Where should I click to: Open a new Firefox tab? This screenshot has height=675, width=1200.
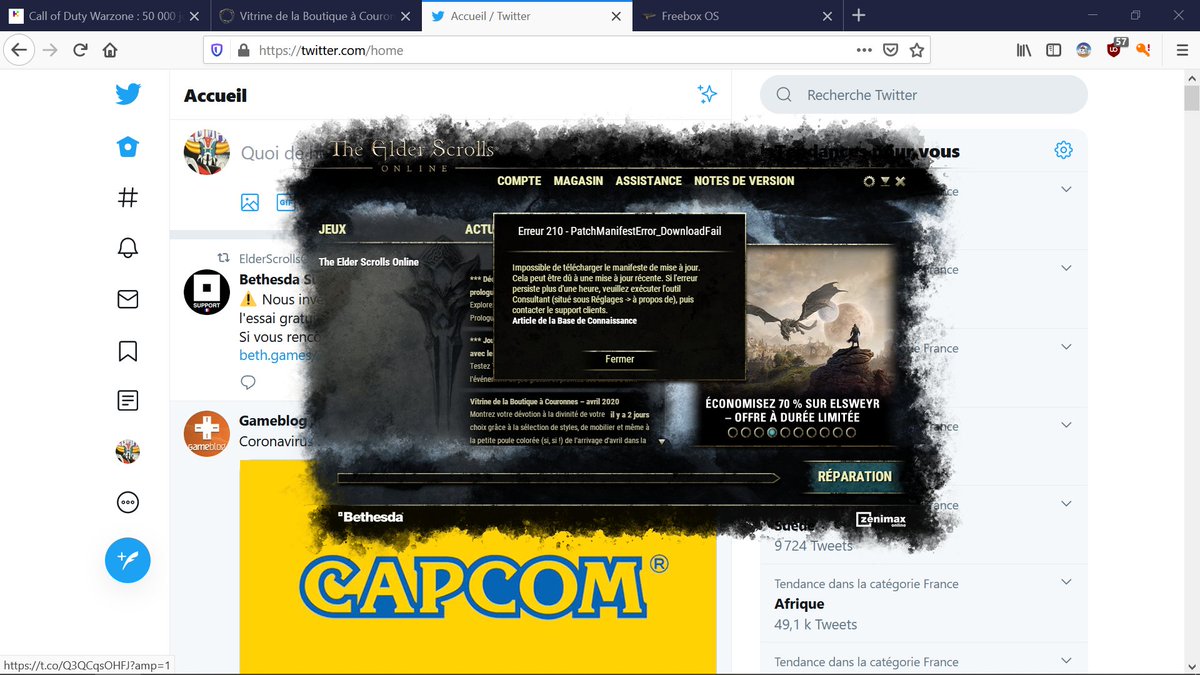click(x=858, y=15)
